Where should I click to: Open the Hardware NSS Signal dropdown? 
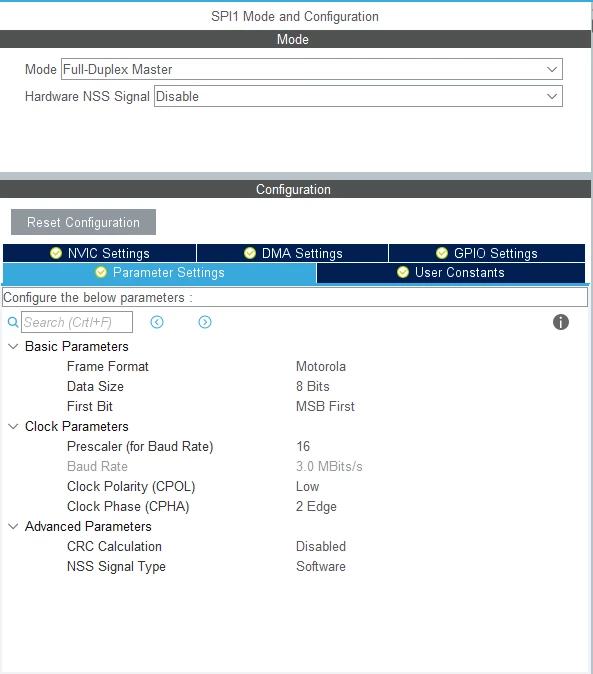pos(358,96)
